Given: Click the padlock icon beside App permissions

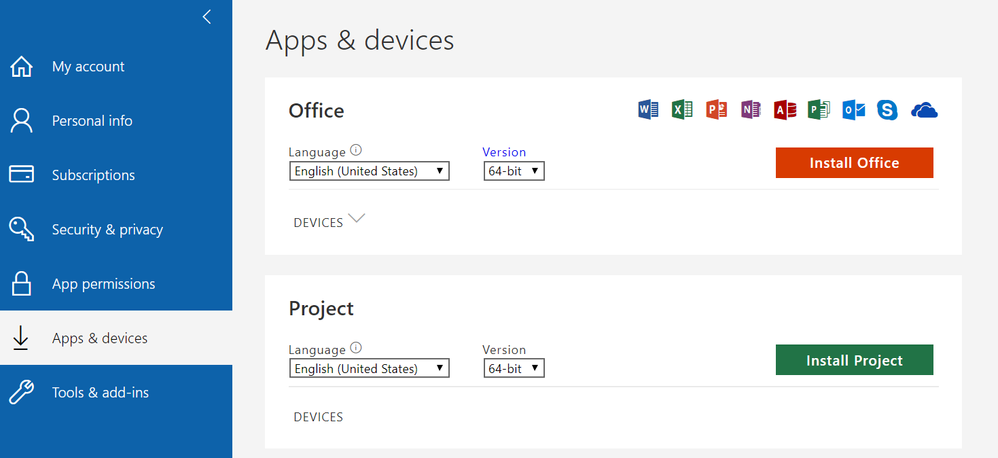Looking at the screenshot, I should tap(22, 284).
